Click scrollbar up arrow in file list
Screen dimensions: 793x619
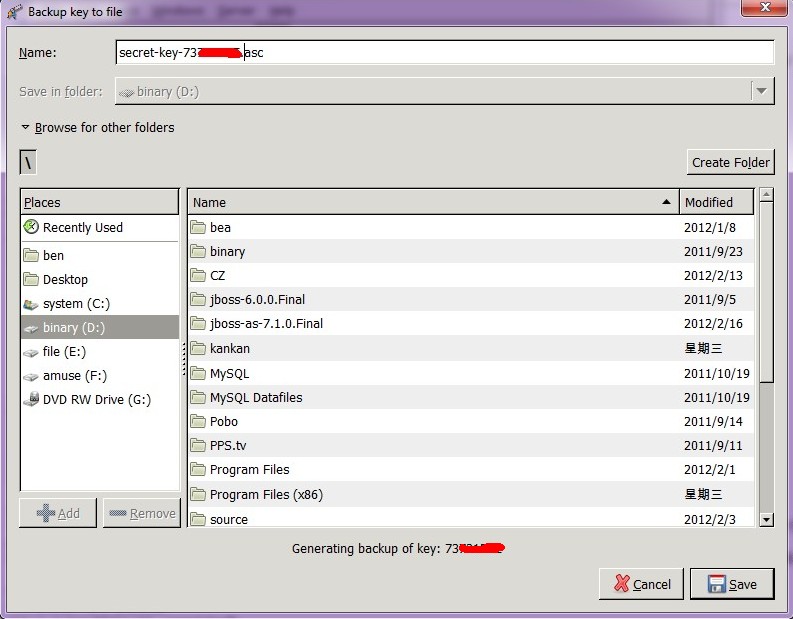767,195
